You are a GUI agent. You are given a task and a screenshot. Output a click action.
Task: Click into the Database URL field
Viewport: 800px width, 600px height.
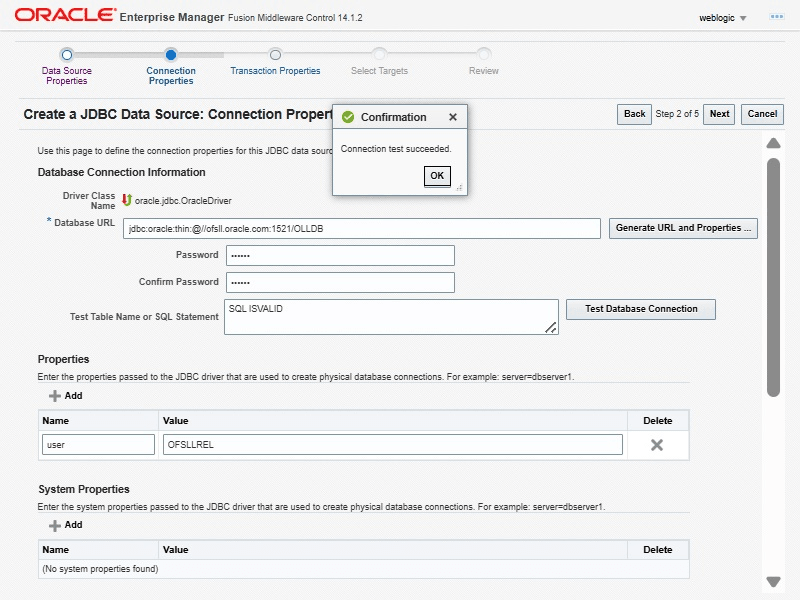[x=361, y=228]
